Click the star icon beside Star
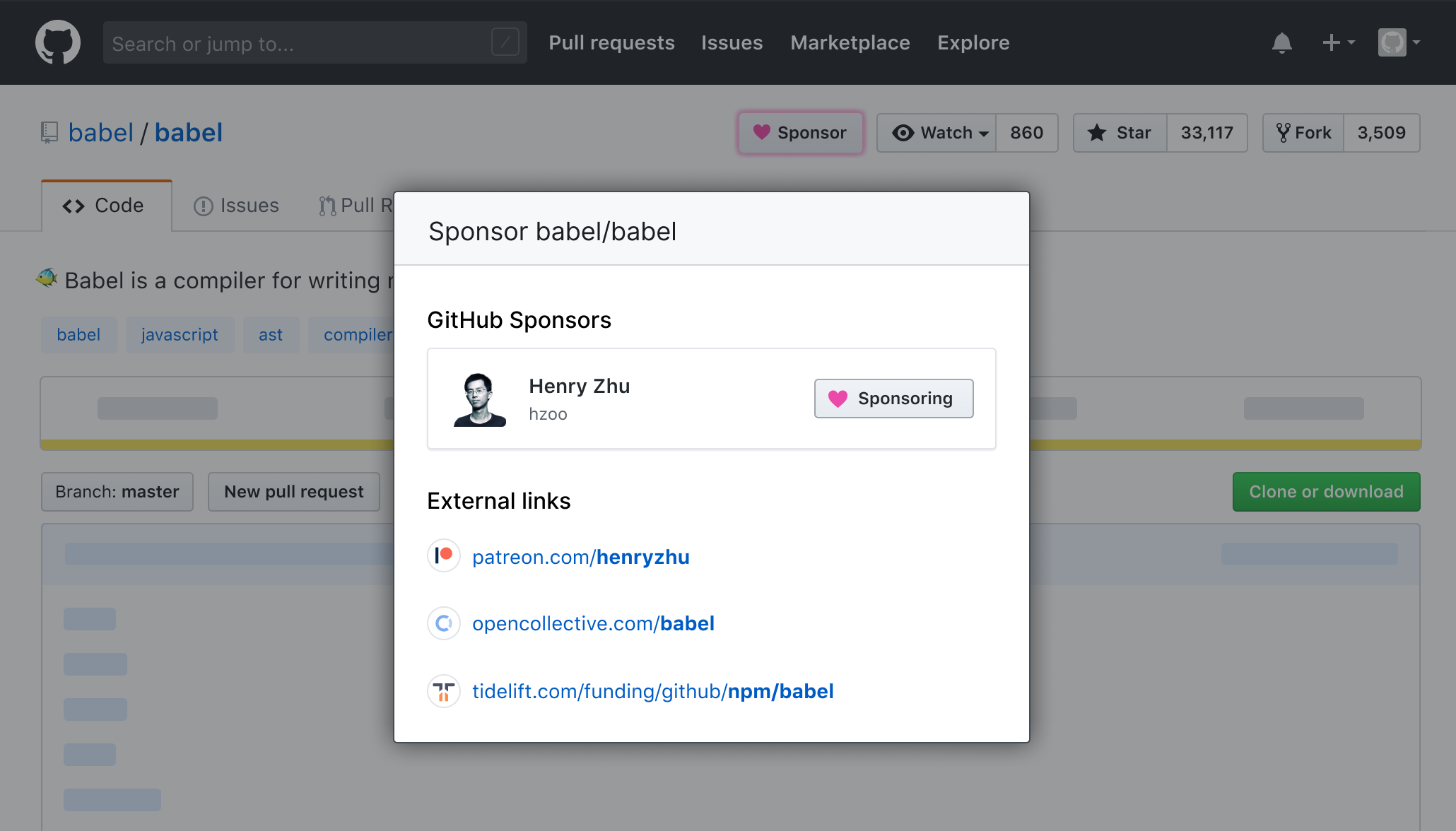 click(x=1096, y=133)
